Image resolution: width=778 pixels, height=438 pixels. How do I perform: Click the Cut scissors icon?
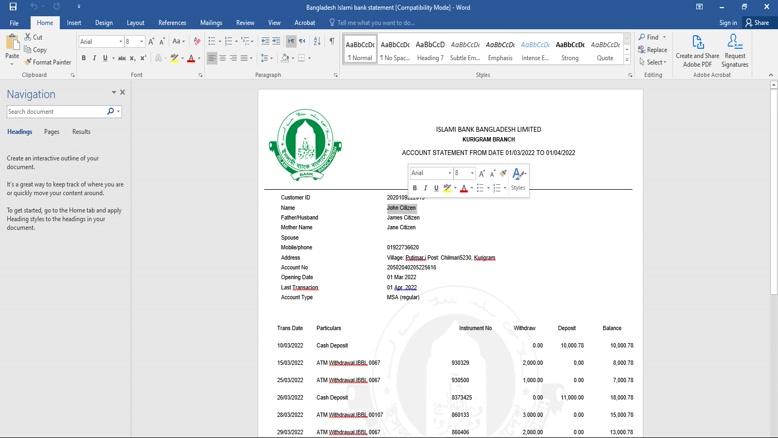click(x=28, y=37)
